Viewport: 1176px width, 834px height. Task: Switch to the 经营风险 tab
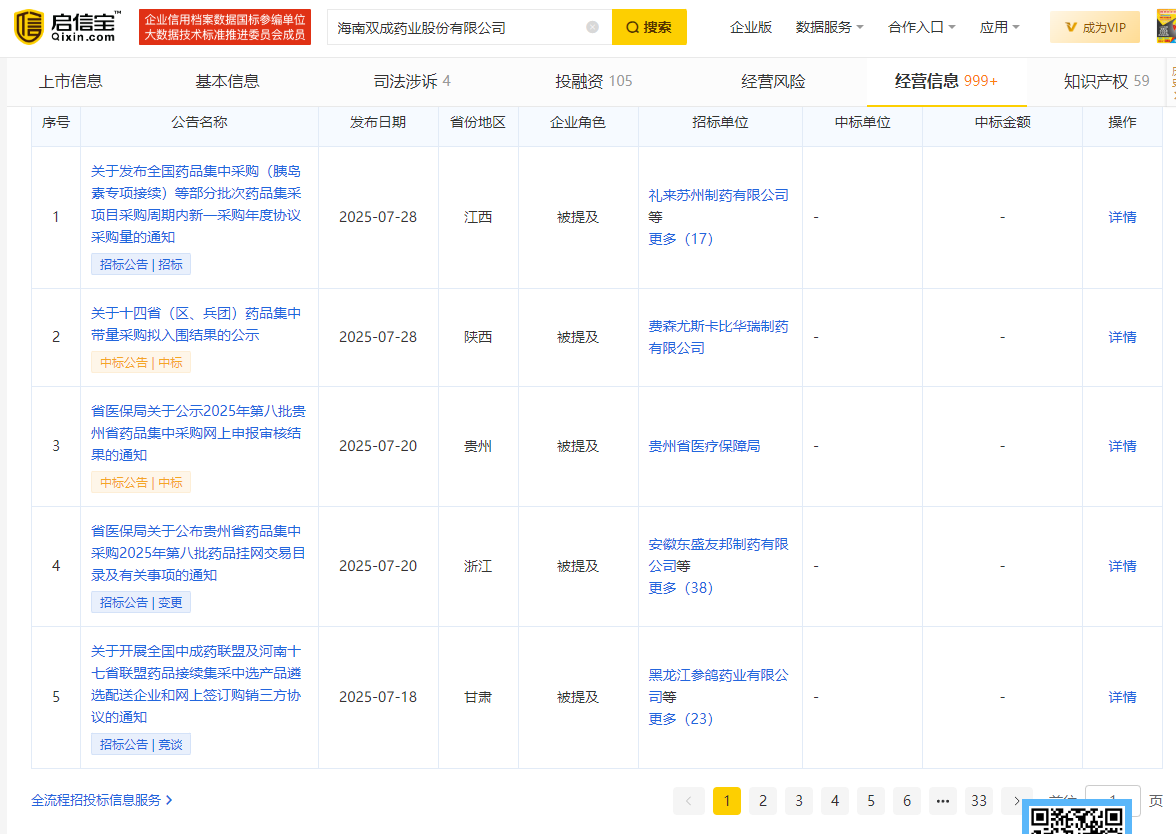click(x=773, y=81)
